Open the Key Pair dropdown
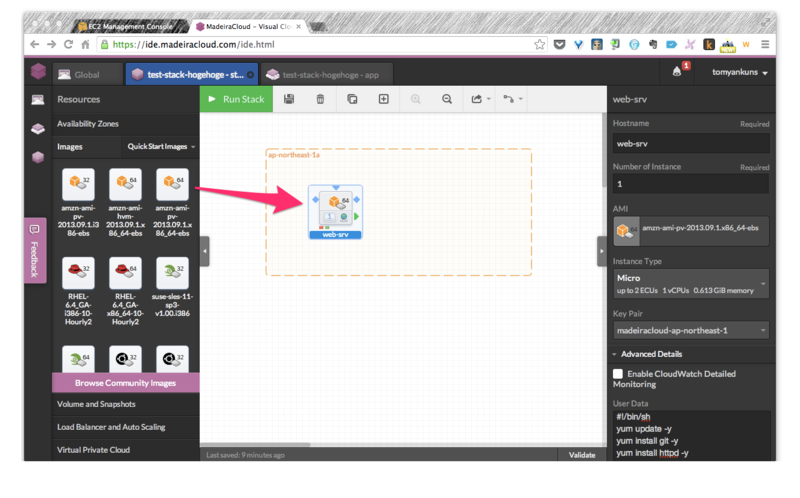 click(691, 331)
